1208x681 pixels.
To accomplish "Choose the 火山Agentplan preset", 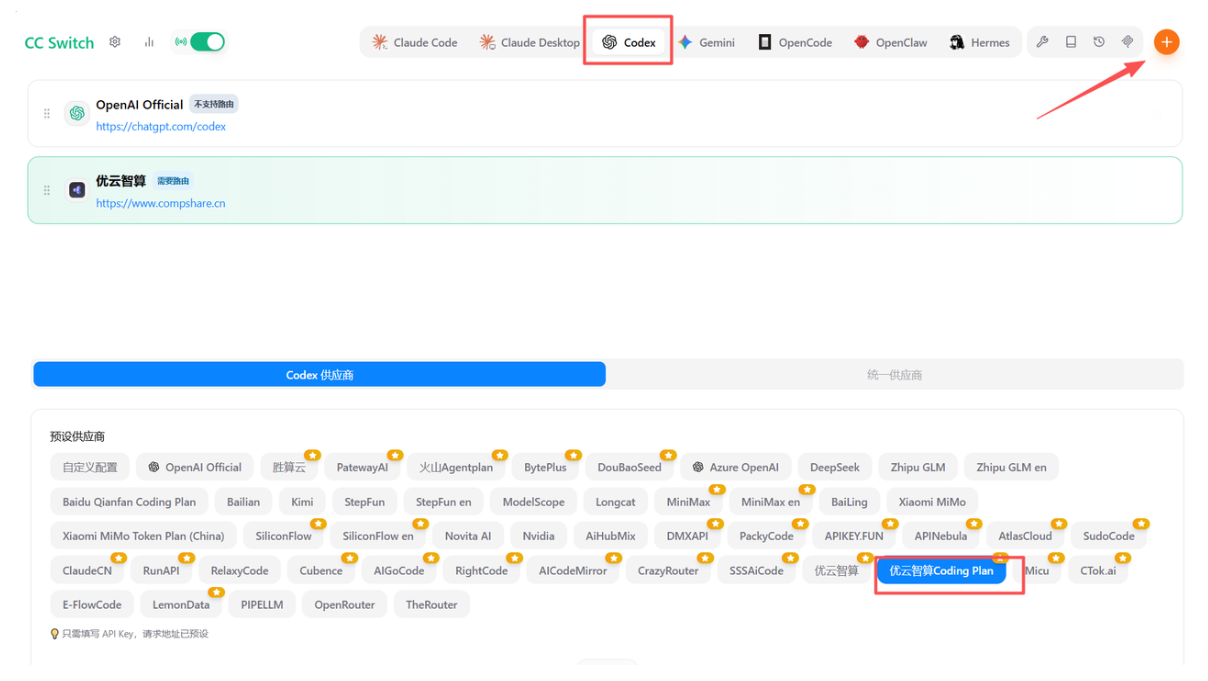I will point(456,467).
